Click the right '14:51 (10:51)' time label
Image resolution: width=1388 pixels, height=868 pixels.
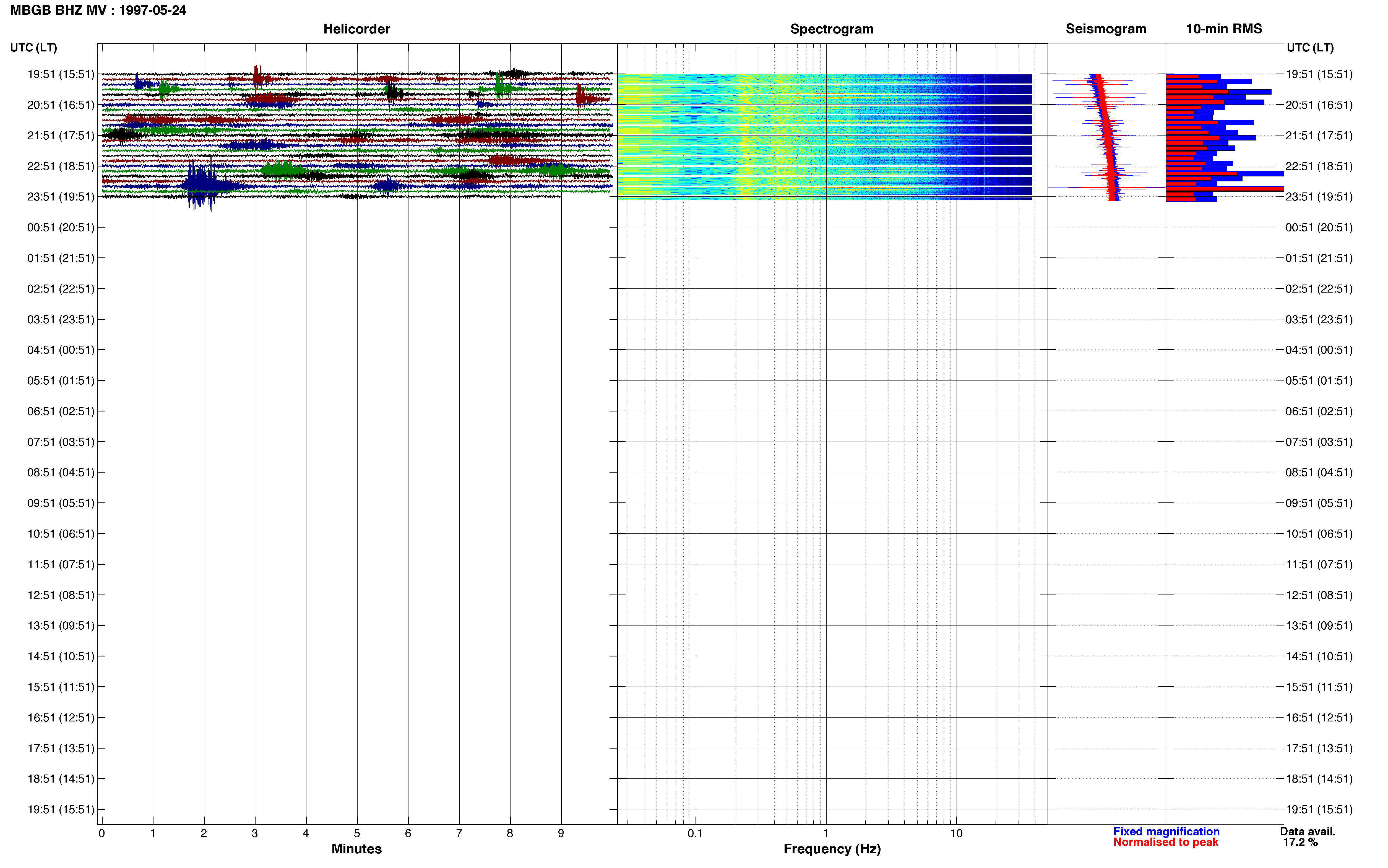click(1319, 656)
